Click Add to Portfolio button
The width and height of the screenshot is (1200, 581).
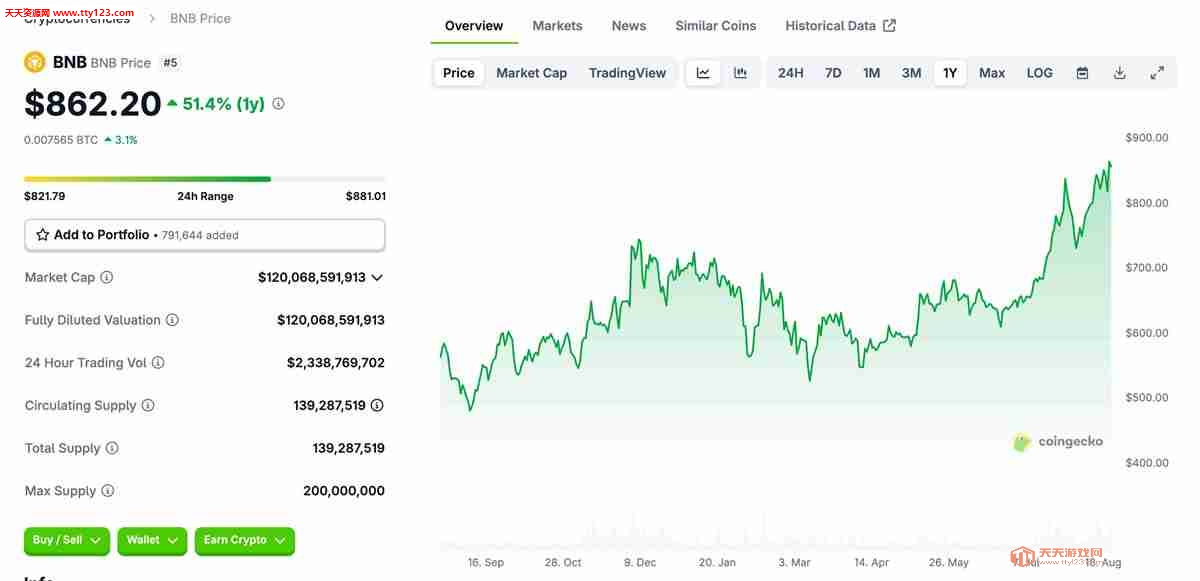[x=205, y=235]
